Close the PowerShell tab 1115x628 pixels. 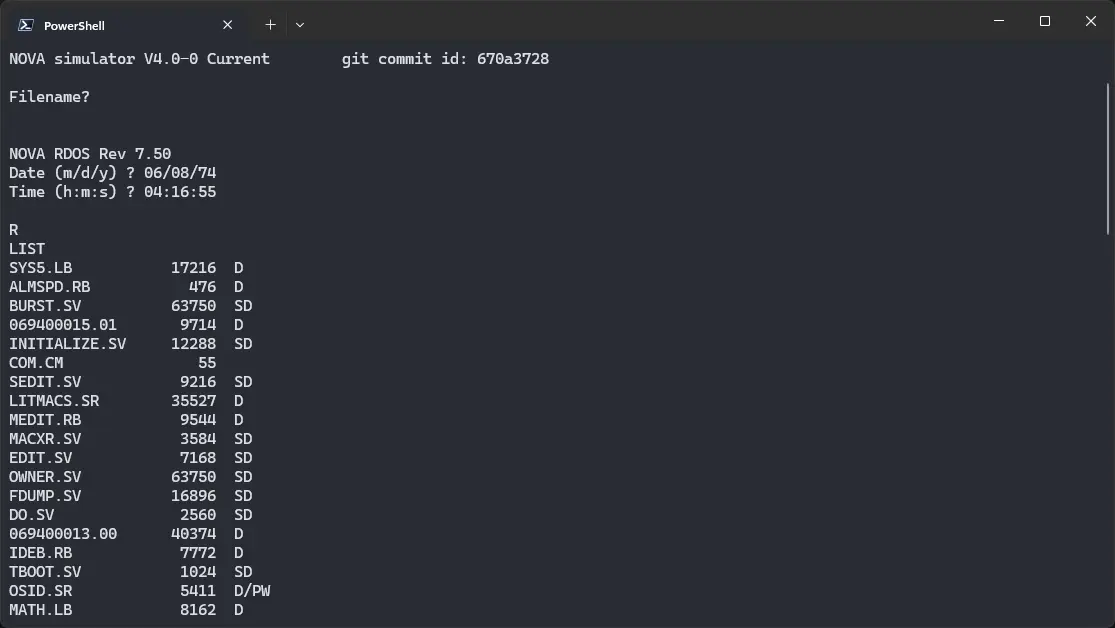tap(227, 23)
